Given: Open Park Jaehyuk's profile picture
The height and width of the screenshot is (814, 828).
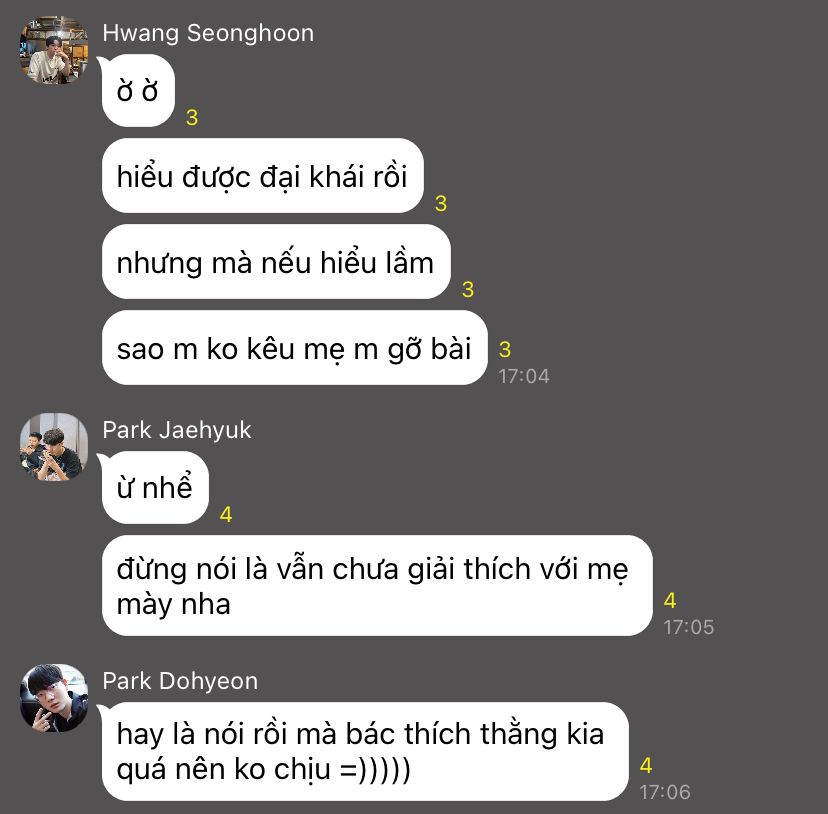Looking at the screenshot, I should click(x=54, y=447).
